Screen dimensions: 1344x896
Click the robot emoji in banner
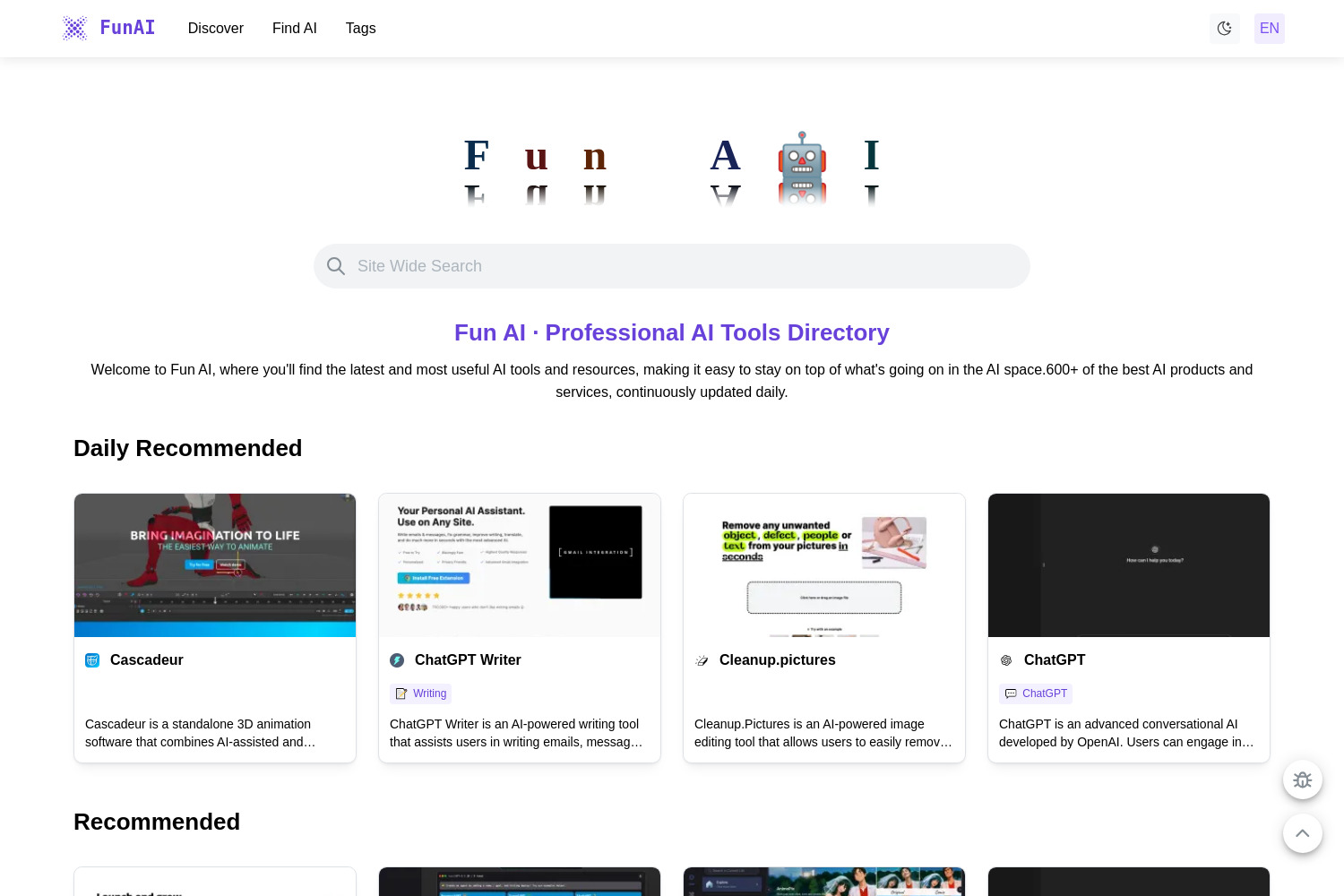[802, 157]
